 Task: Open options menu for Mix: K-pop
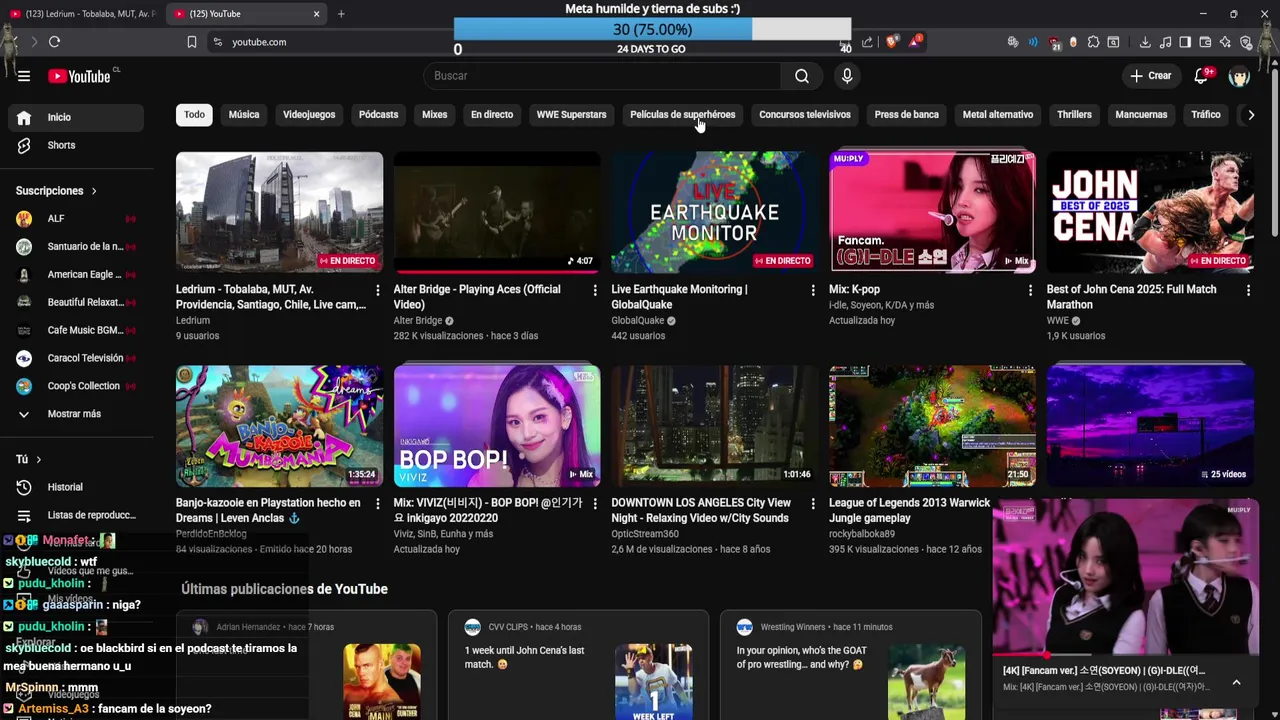[1030, 290]
